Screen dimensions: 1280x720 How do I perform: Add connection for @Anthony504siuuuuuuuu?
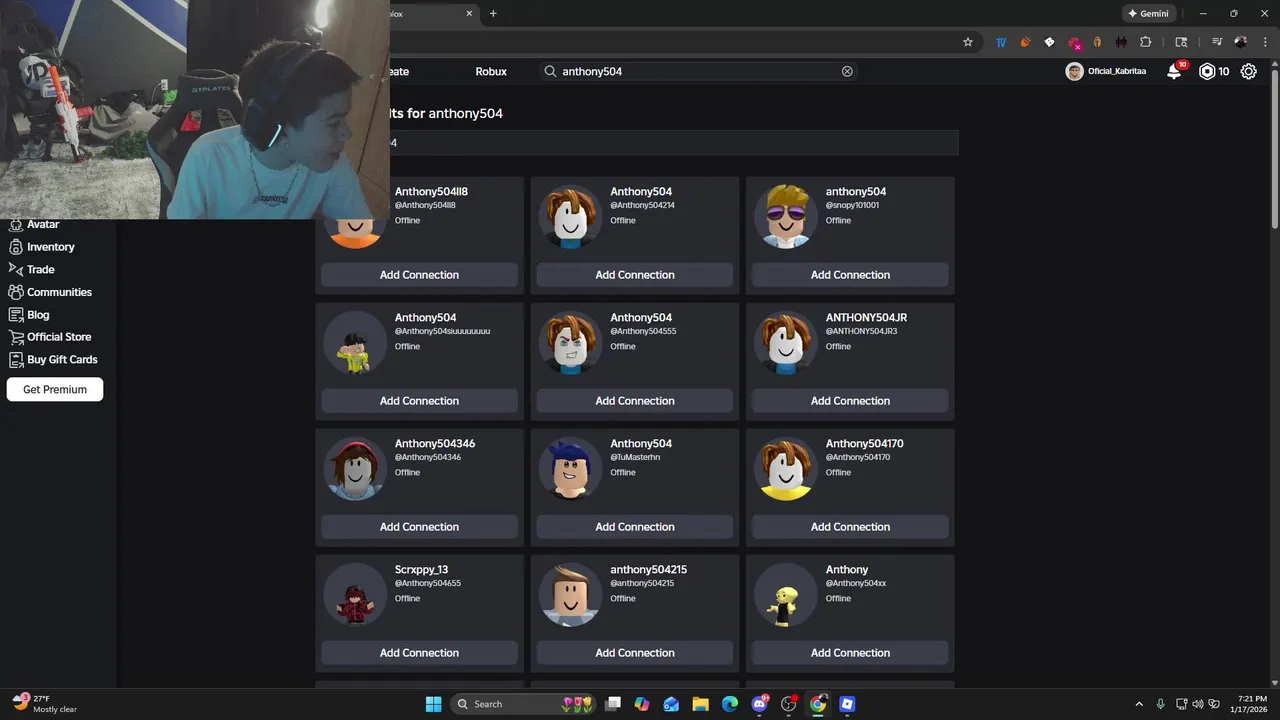pos(419,401)
